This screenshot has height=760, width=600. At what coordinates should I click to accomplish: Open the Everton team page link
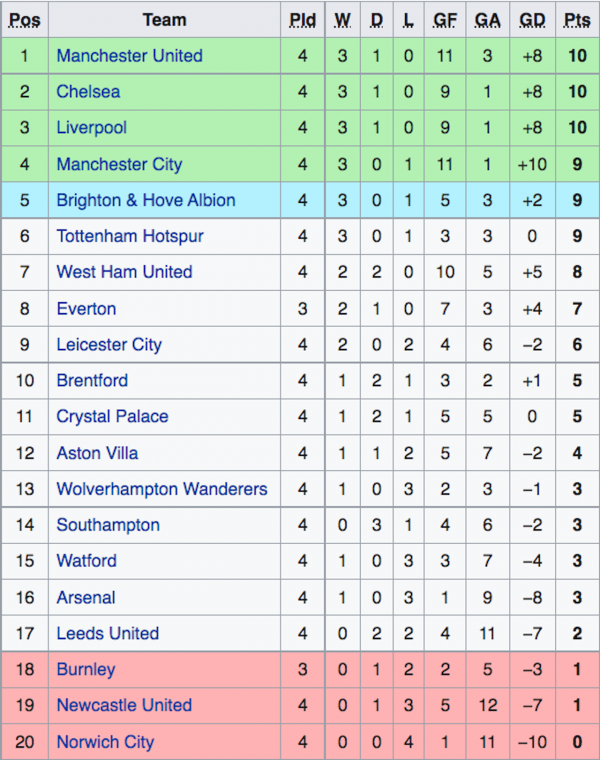click(86, 309)
